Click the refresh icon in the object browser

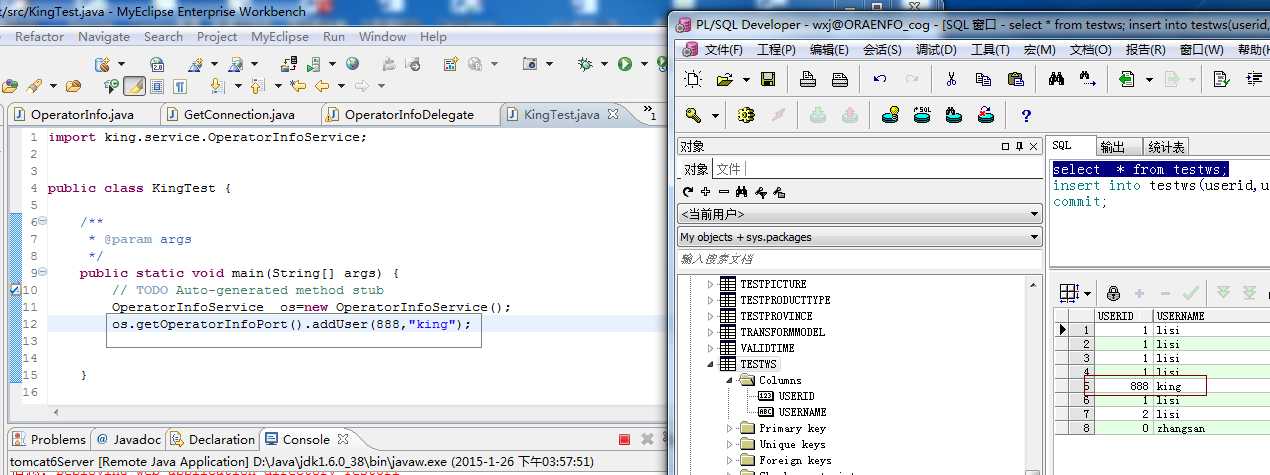[x=688, y=192]
